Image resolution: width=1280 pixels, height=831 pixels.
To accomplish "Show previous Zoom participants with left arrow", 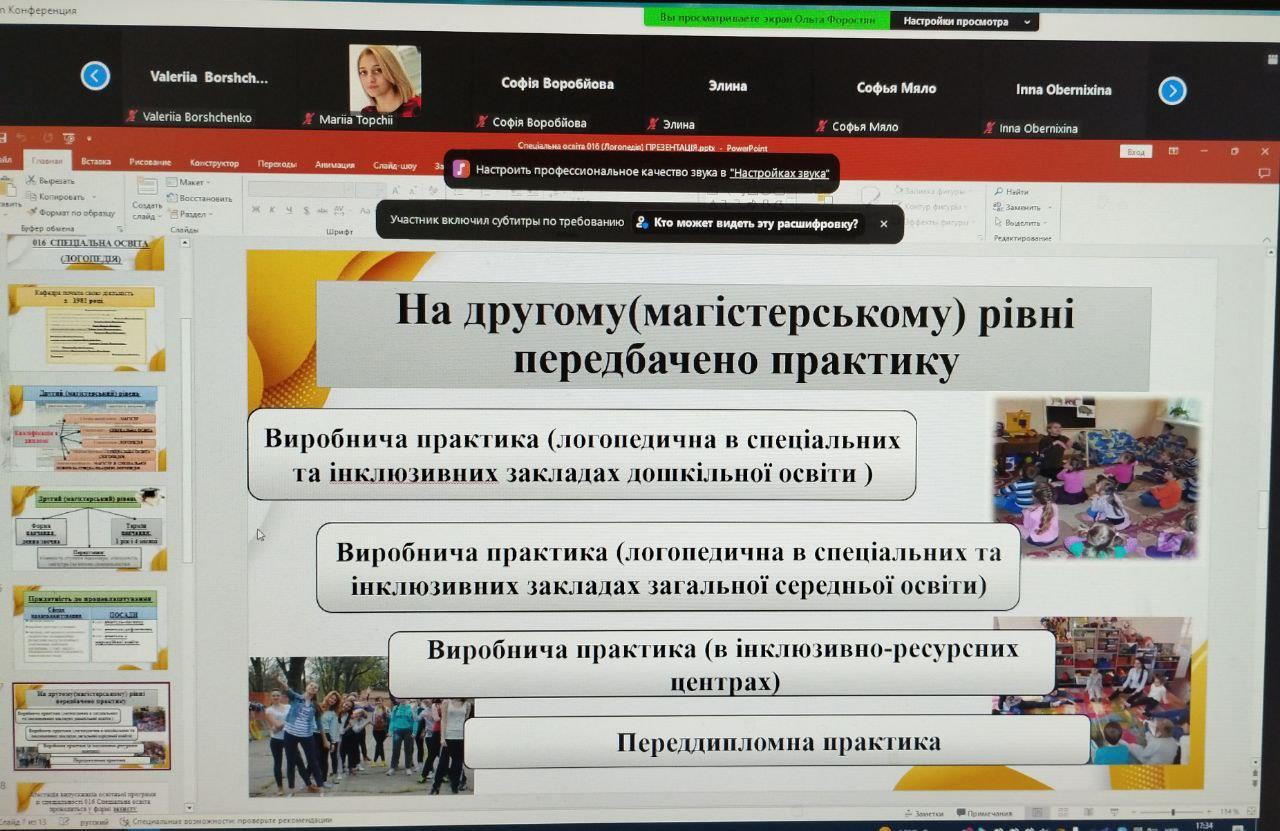I will pyautogui.click(x=95, y=76).
